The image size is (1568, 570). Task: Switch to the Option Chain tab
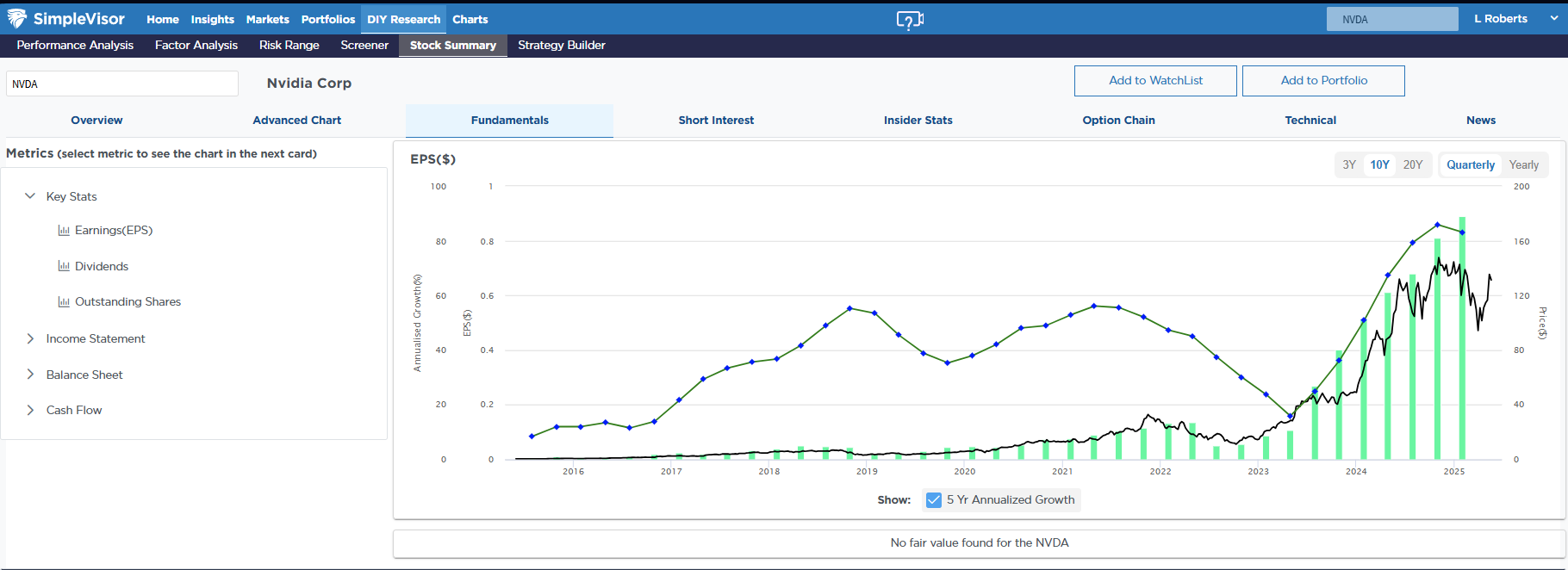coord(1119,121)
